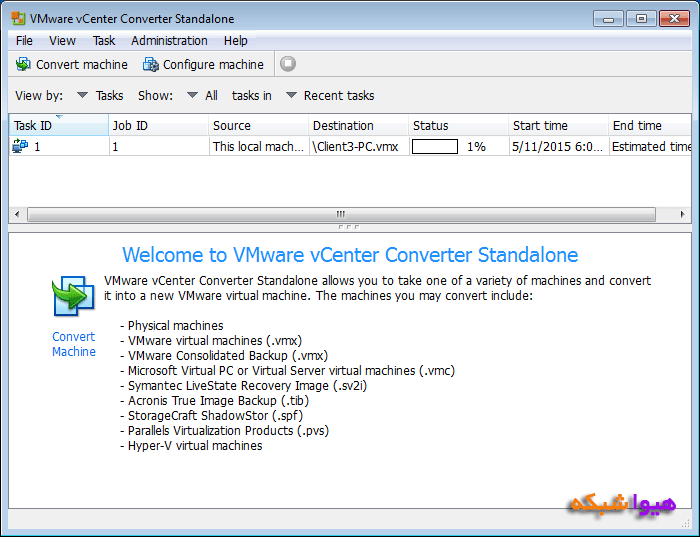700x537 pixels.
Task: Click the Configure machine toolbar icon
Action: point(150,64)
